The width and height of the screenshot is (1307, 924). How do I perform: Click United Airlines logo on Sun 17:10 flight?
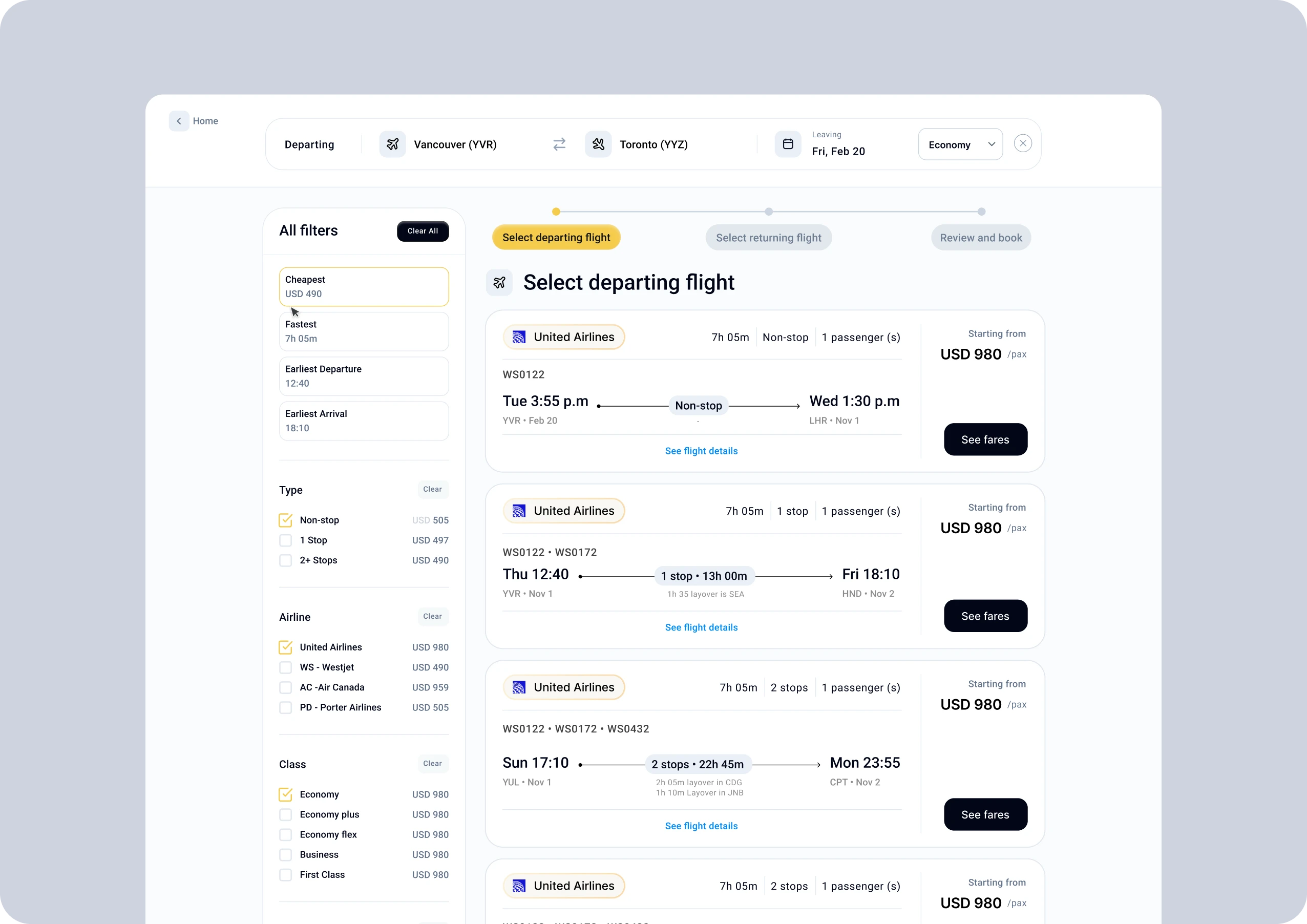click(x=519, y=687)
